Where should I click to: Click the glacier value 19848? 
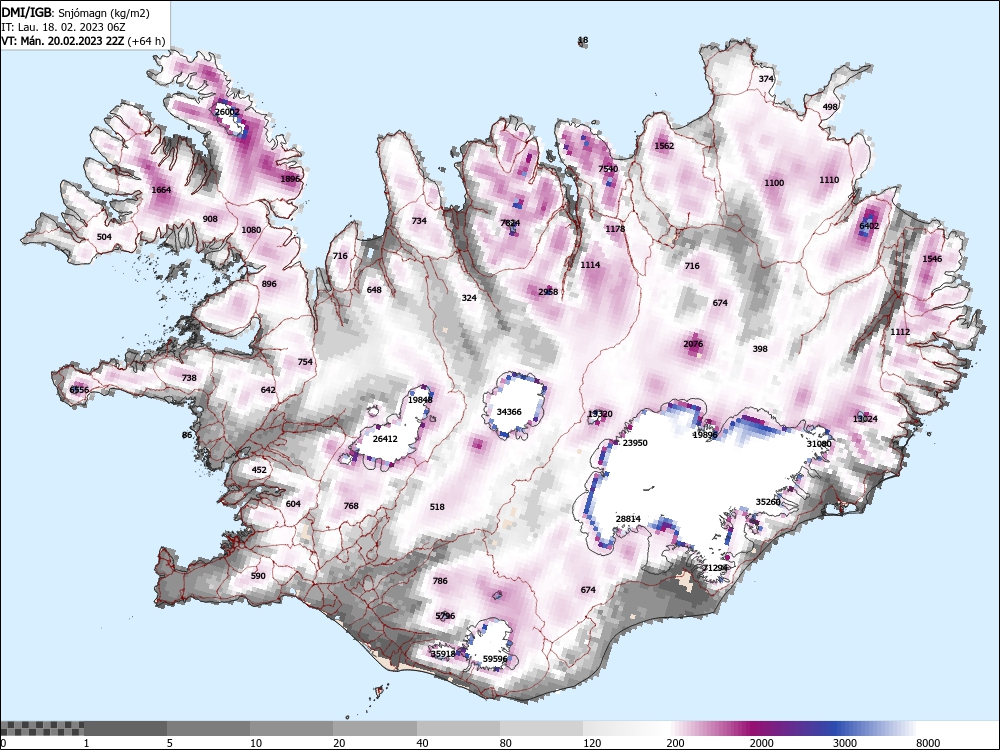pyautogui.click(x=420, y=400)
